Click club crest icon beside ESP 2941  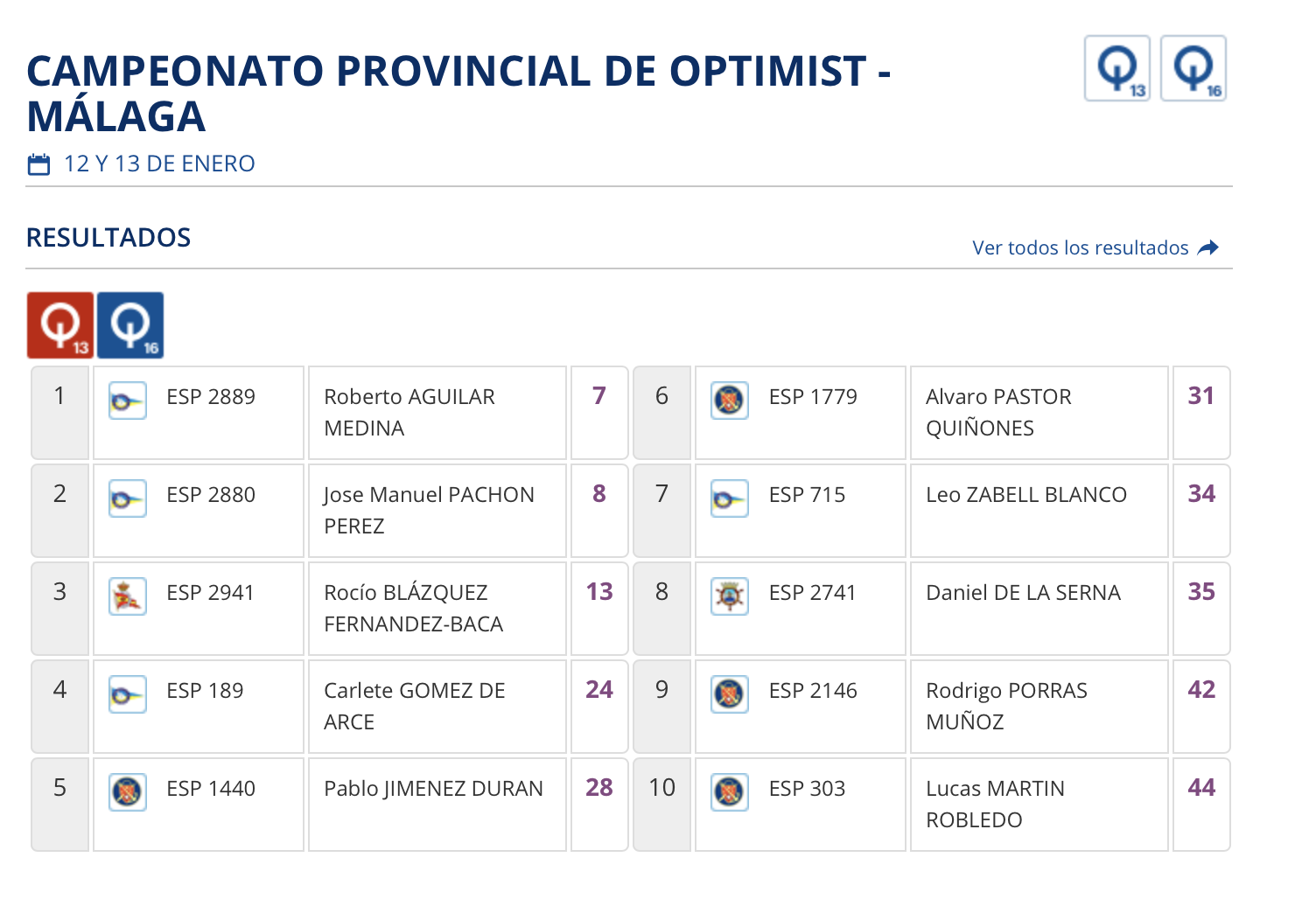pos(128,597)
